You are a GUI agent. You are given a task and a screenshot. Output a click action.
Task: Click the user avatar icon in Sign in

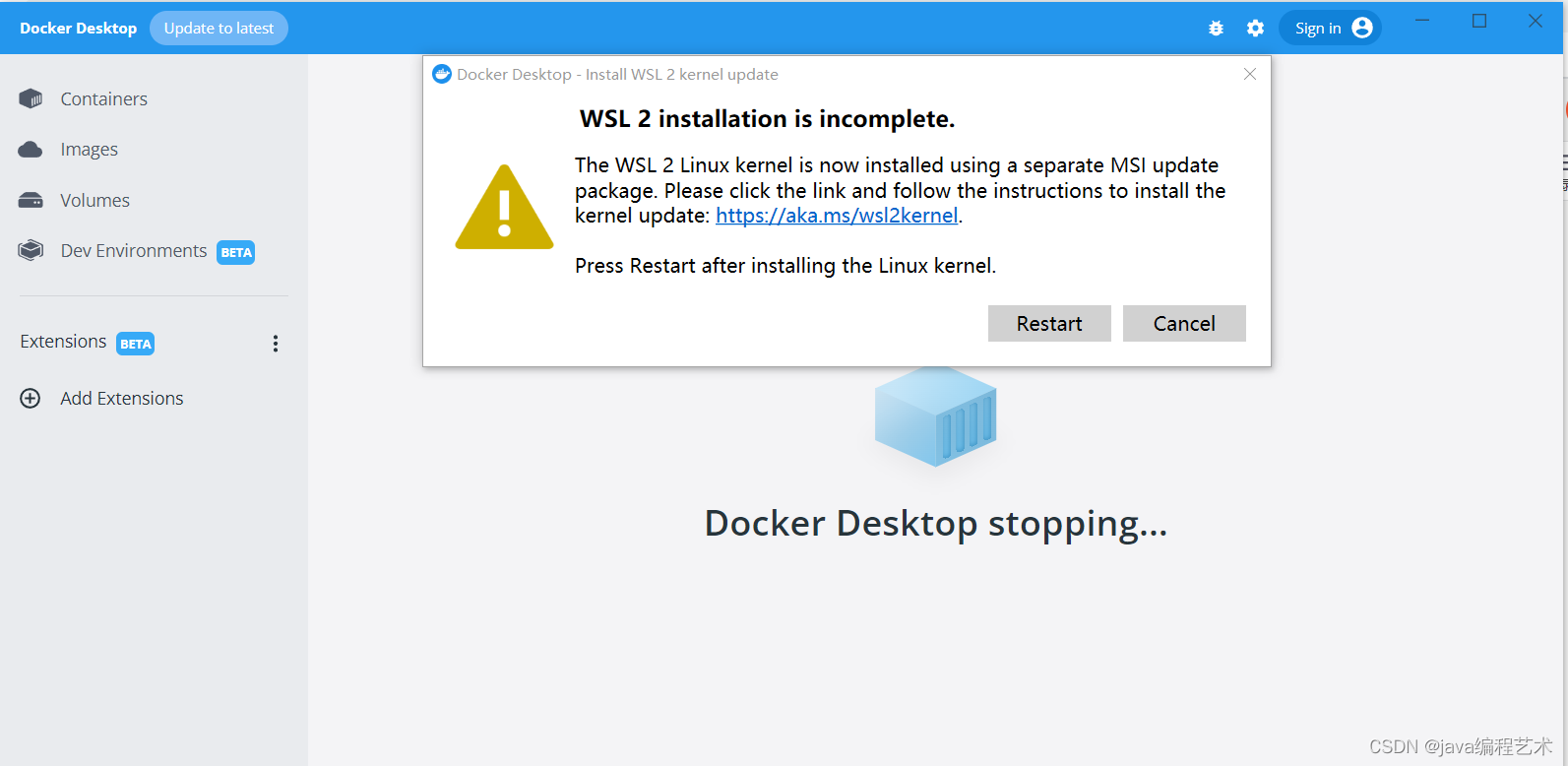[x=1362, y=28]
